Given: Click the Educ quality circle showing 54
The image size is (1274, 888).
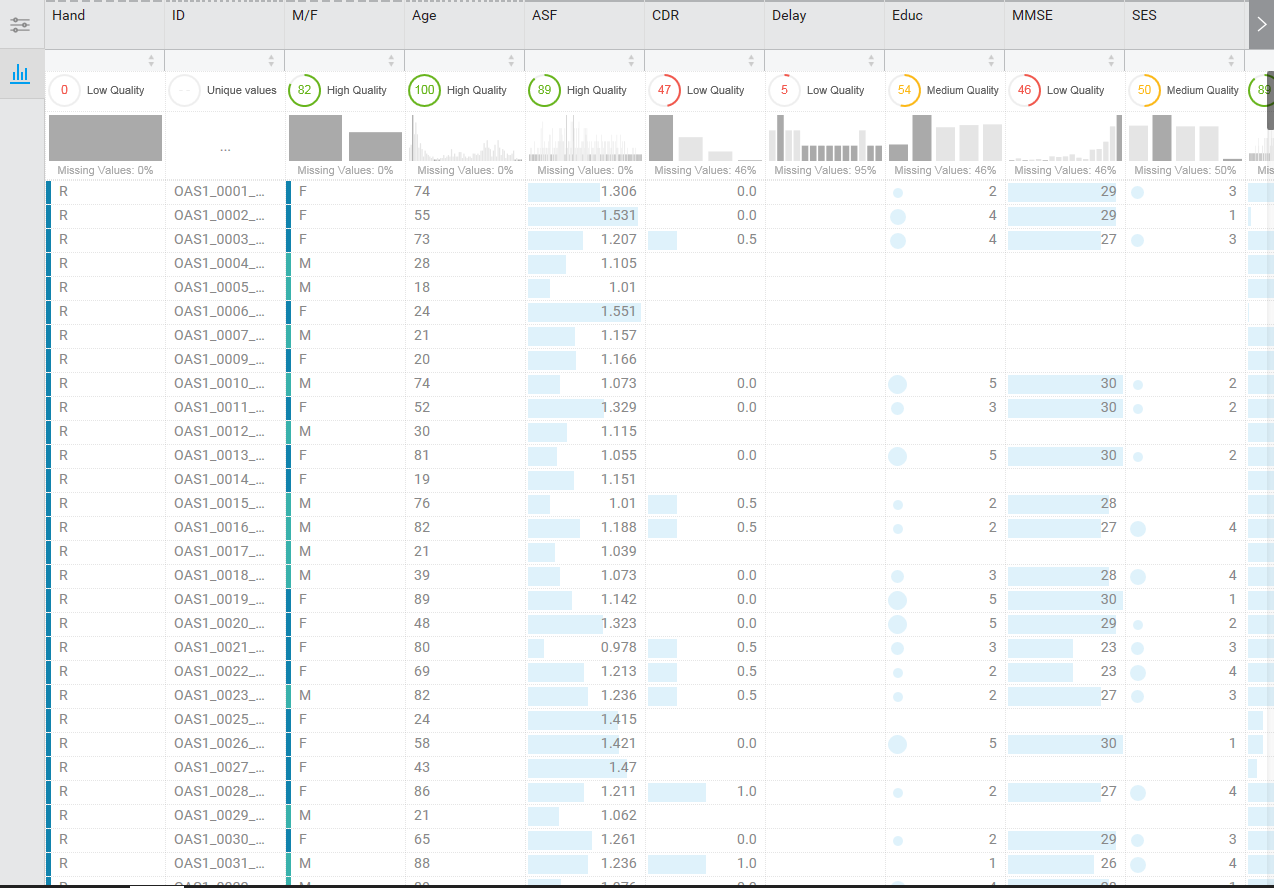Looking at the screenshot, I should (904, 90).
